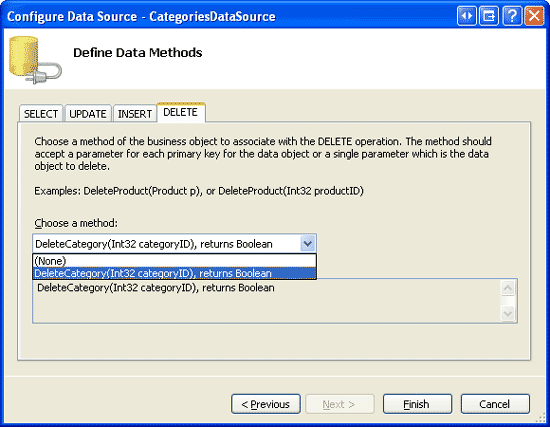550x427 pixels.
Task: Click the left-right arrows title bar icon
Action: point(467,16)
